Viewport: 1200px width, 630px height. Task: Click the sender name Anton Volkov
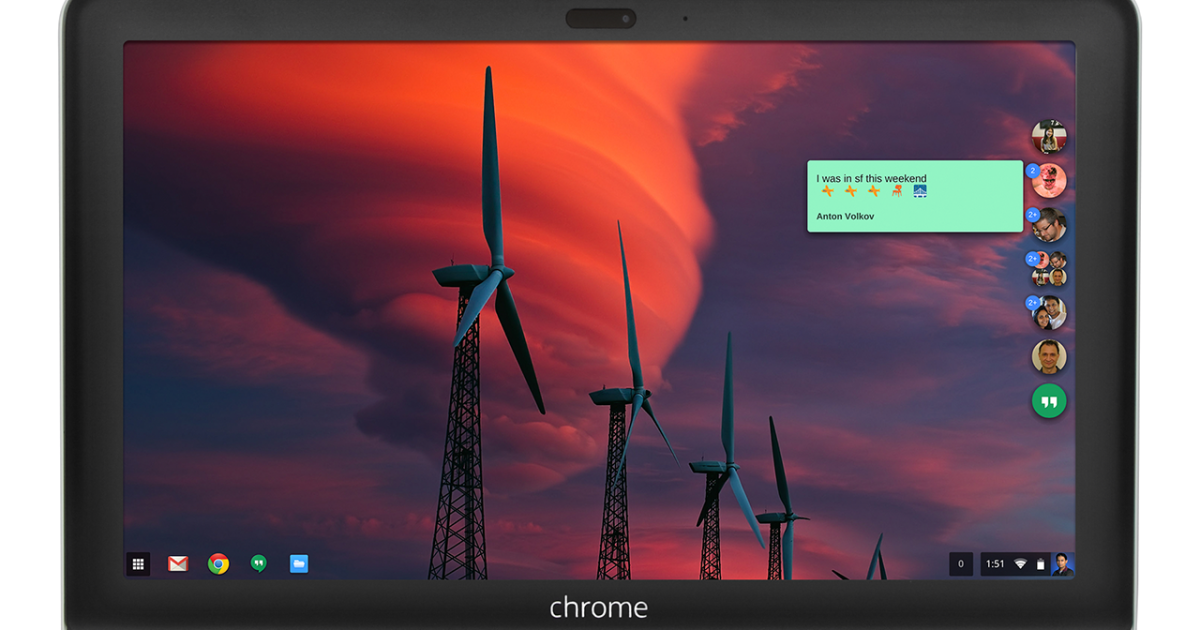click(845, 216)
